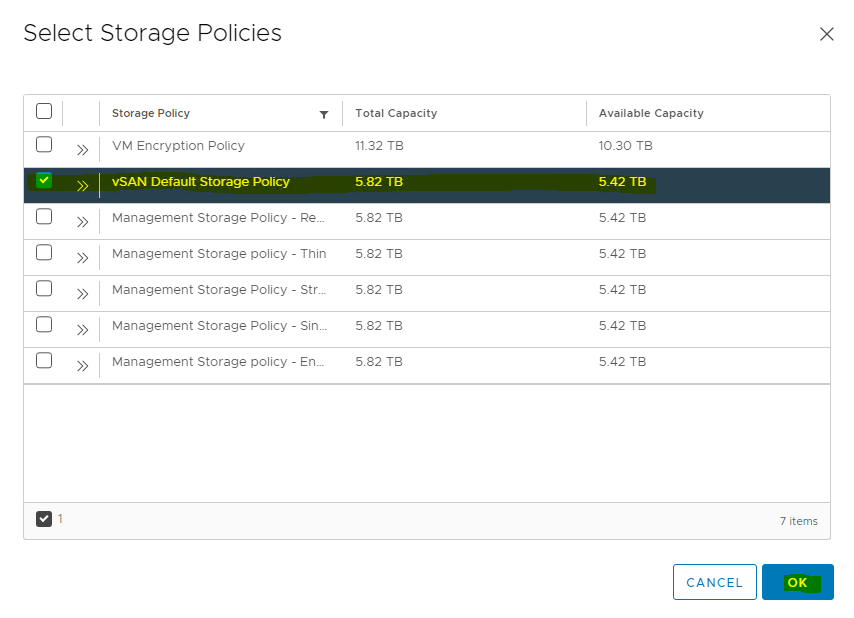Click total capacity 5.82 TB in vSAN Default row

point(379,182)
